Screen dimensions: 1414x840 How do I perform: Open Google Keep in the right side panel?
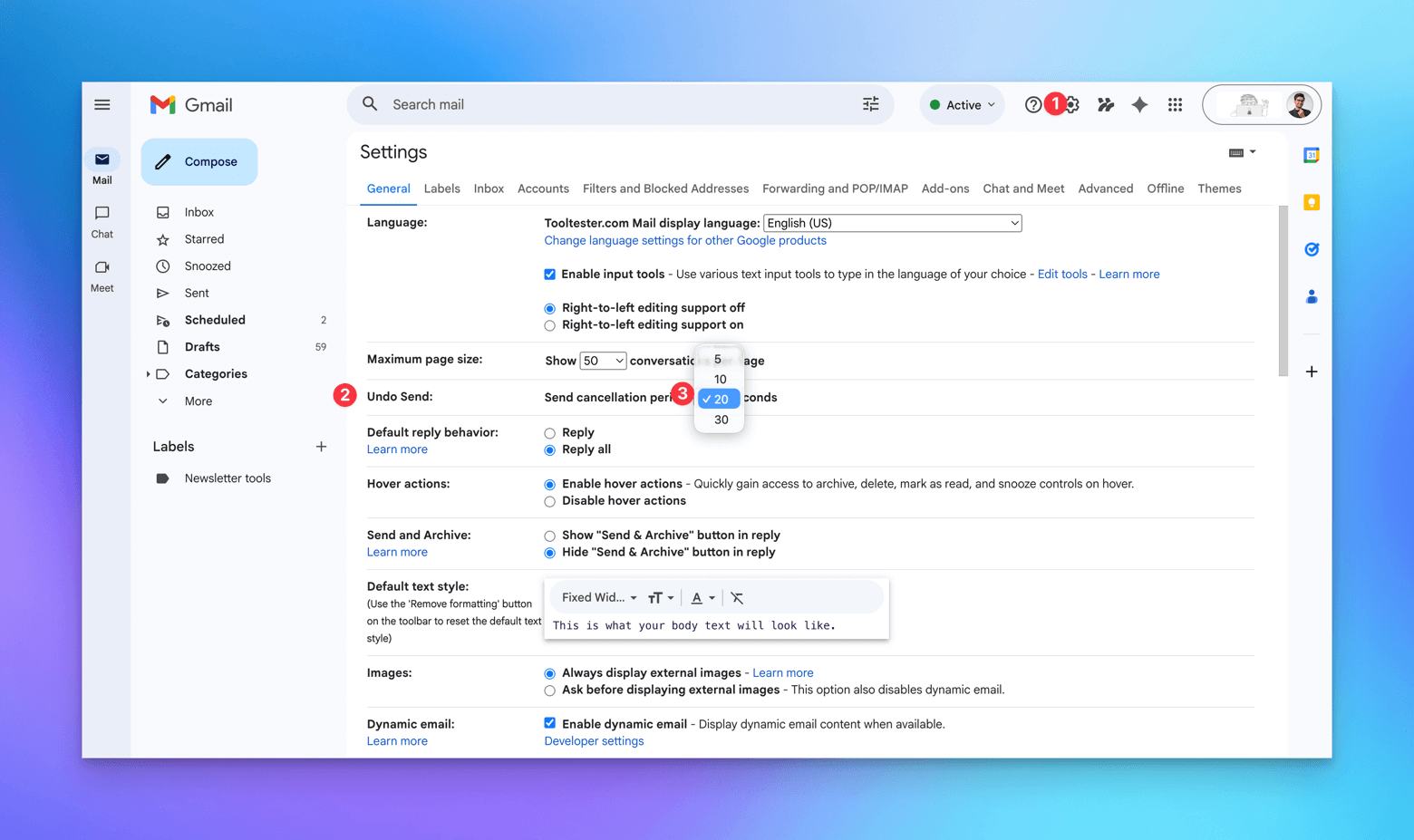click(1311, 202)
